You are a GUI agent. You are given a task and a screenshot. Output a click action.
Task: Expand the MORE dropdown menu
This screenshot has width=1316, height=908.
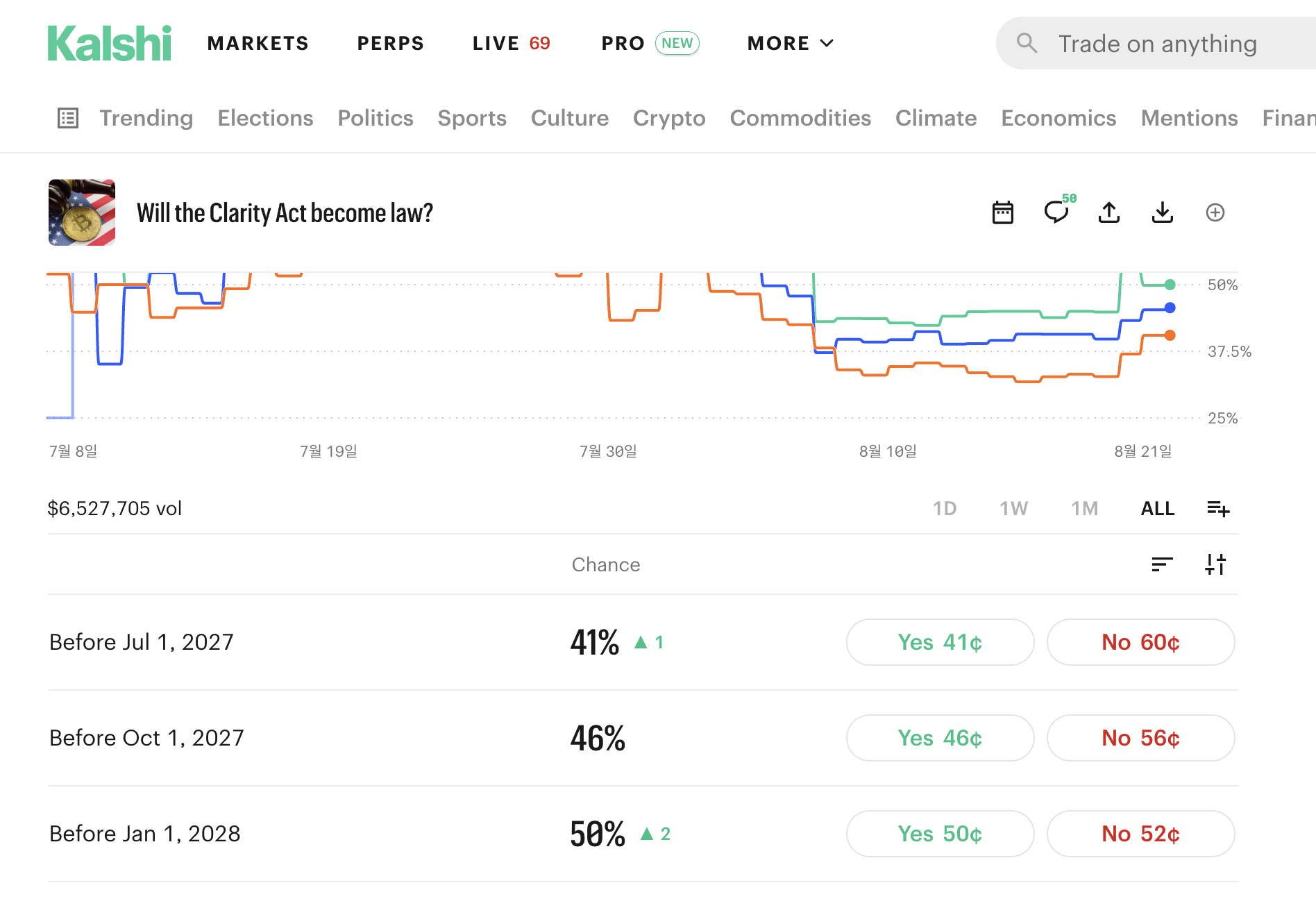coord(791,43)
